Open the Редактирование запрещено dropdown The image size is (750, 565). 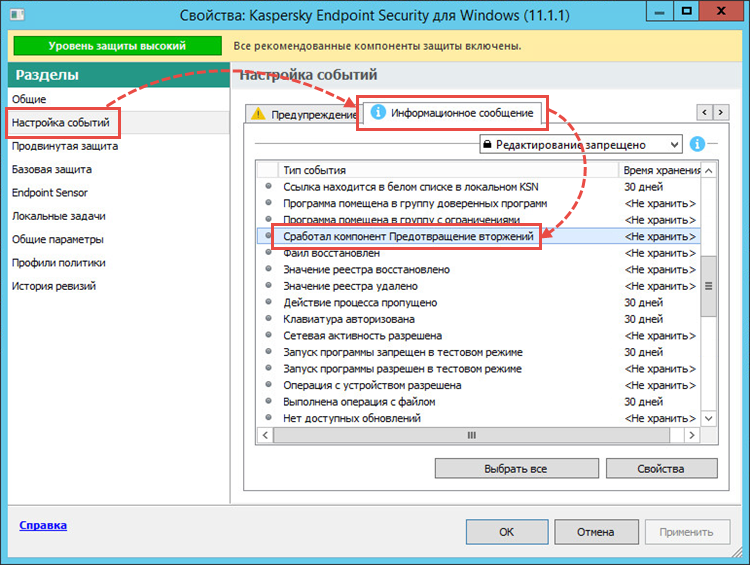pyautogui.click(x=581, y=144)
